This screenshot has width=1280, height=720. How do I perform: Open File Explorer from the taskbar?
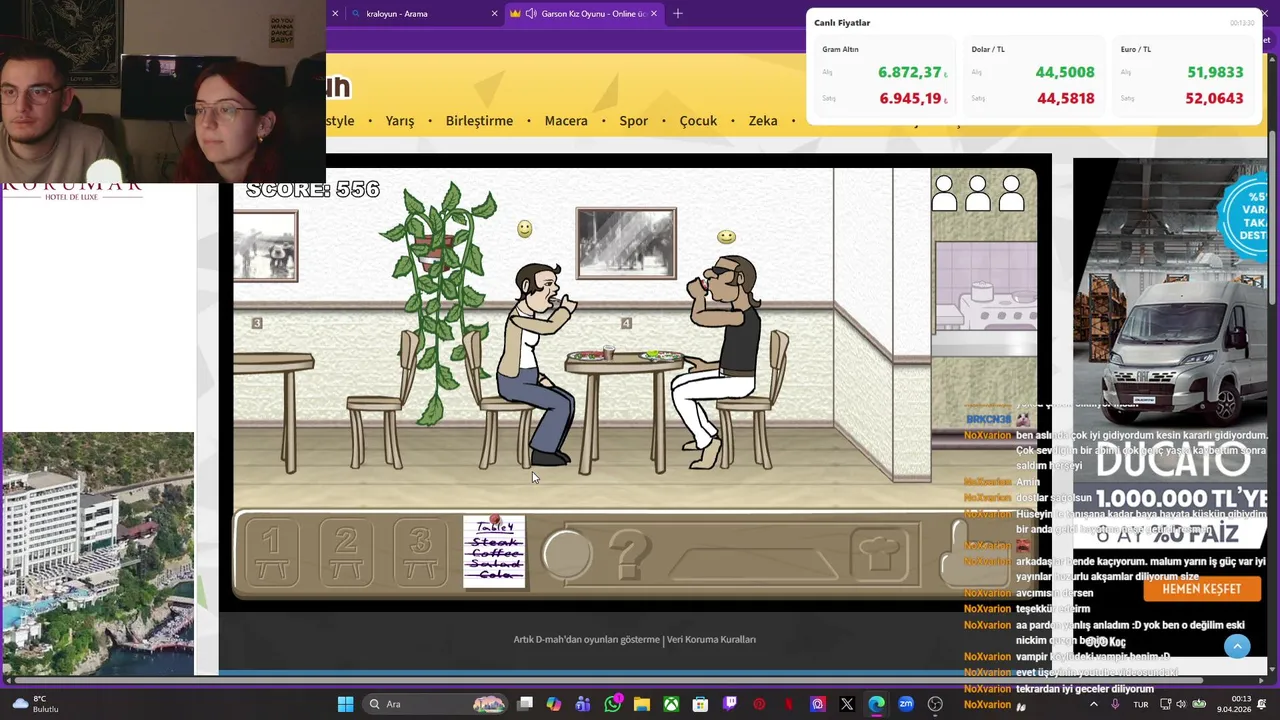[x=642, y=704]
